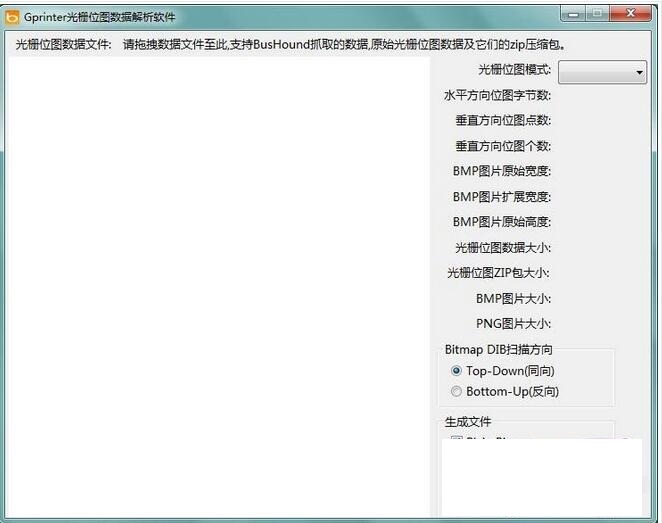Click the BMP图片原始高度 field label
Viewport: 662px width, 523px height.
click(x=501, y=222)
